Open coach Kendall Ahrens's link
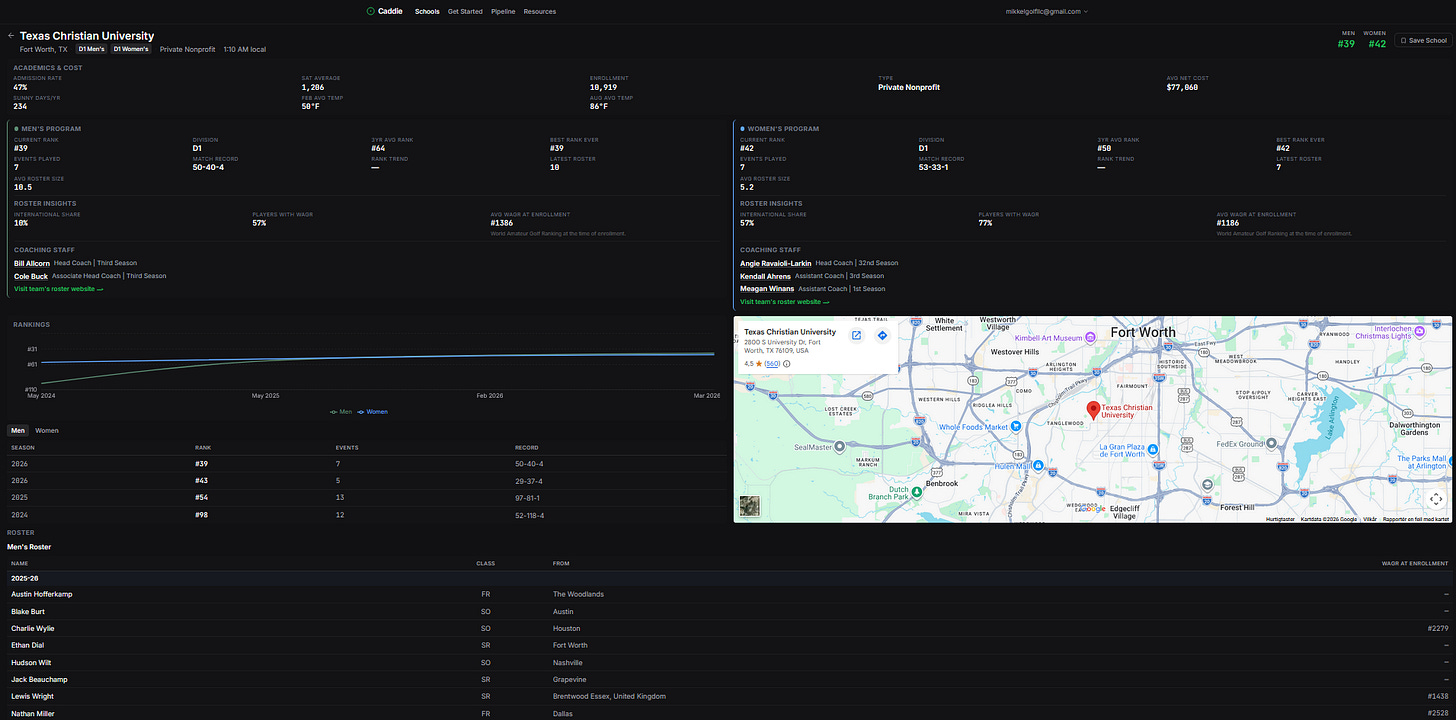1456x720 pixels. (x=766, y=276)
